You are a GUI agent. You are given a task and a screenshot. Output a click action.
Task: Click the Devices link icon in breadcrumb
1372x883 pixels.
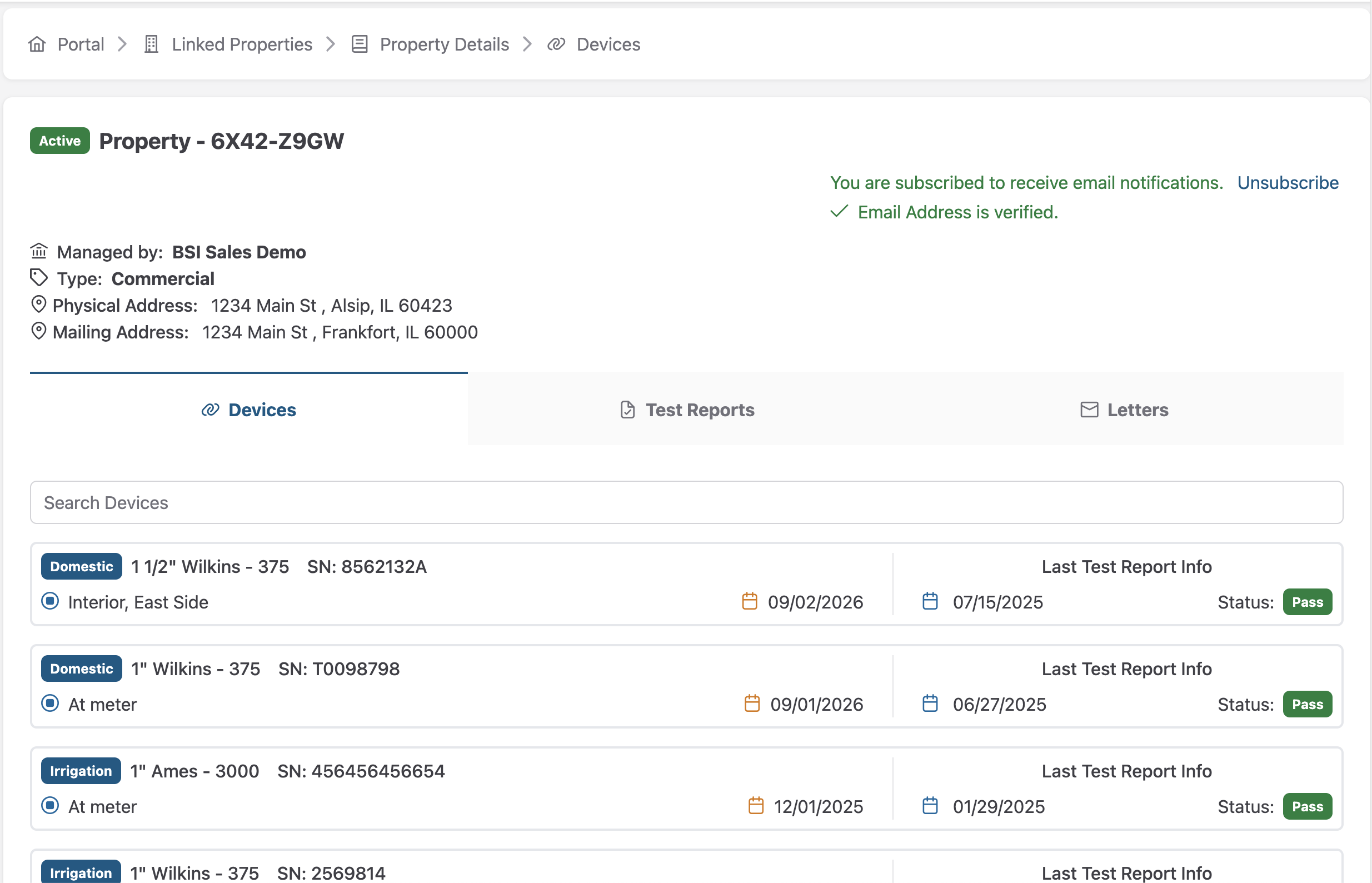click(556, 44)
